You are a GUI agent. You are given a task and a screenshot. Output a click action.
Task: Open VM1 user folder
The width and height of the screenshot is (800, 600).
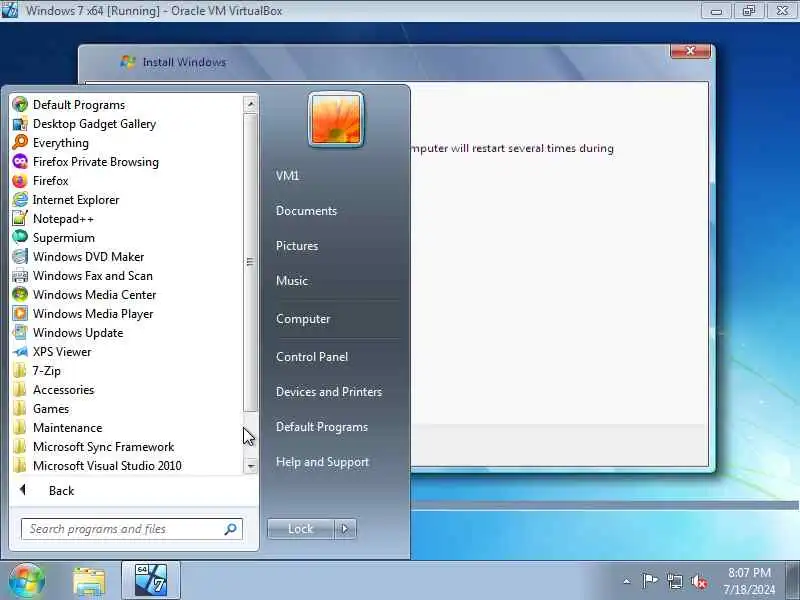(287, 176)
